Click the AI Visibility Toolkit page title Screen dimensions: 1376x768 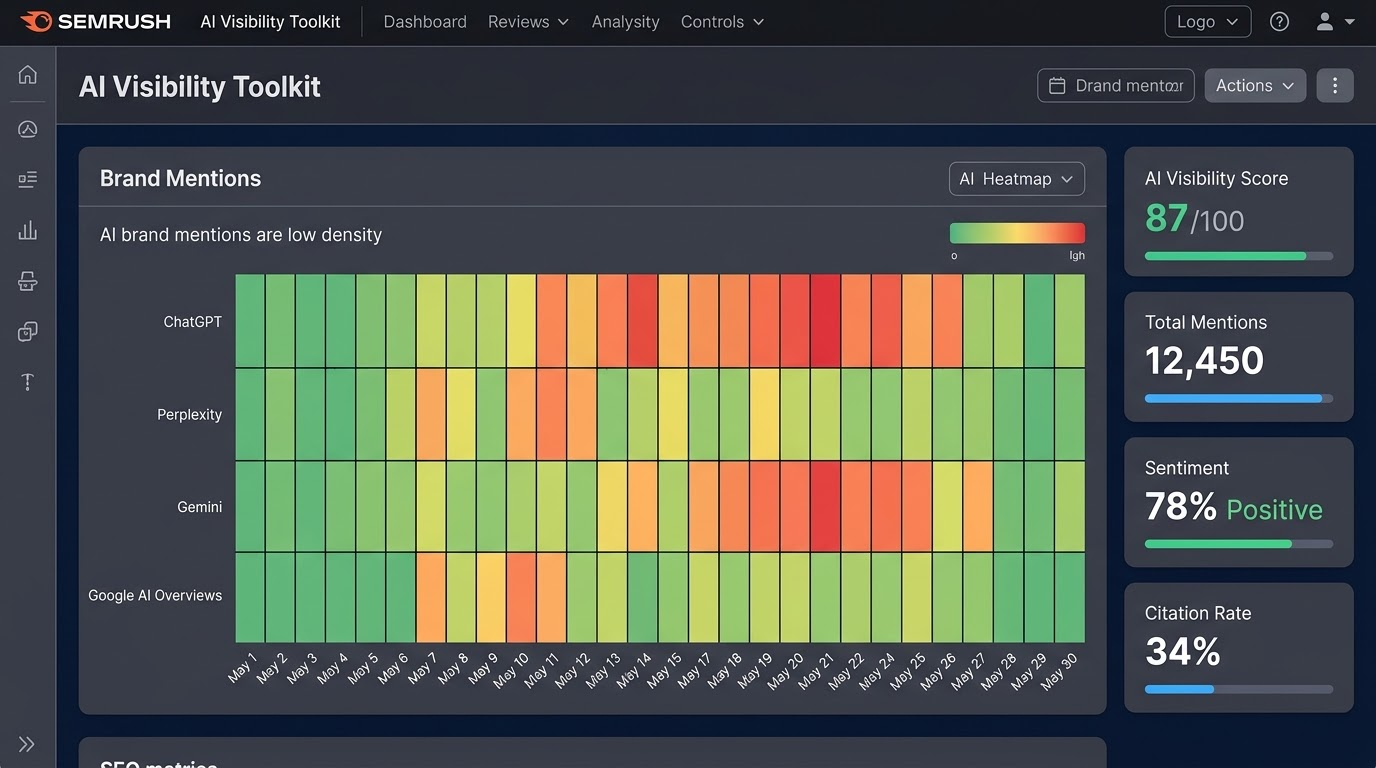click(200, 86)
